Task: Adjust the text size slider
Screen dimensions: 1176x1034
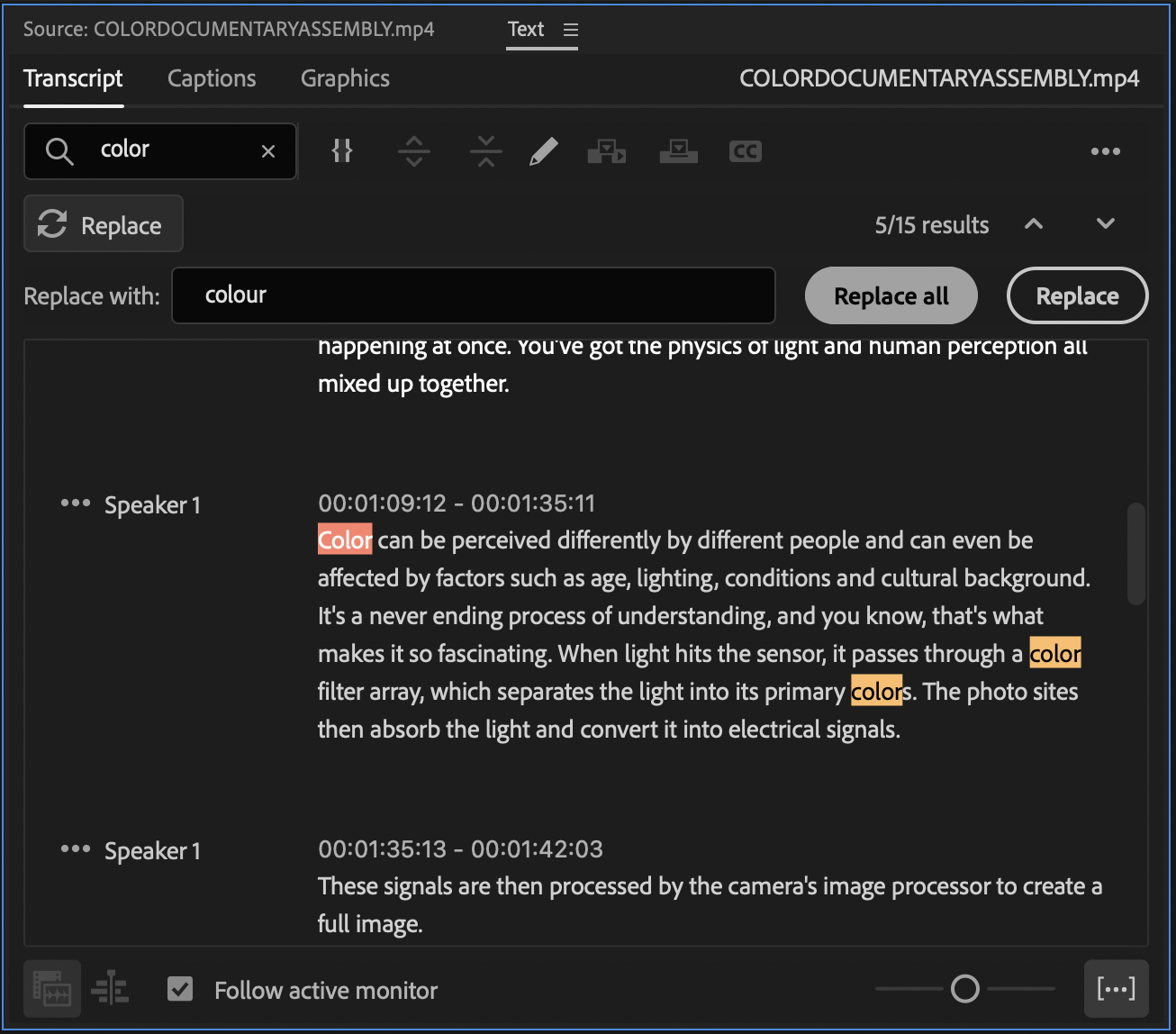Action: tap(964, 988)
